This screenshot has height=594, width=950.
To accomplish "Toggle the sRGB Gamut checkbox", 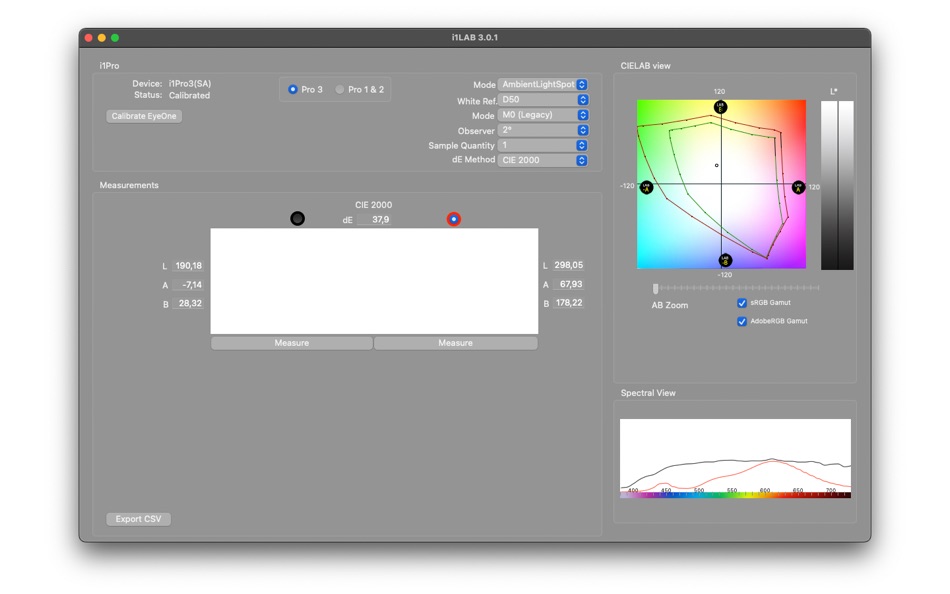I will 742,302.
